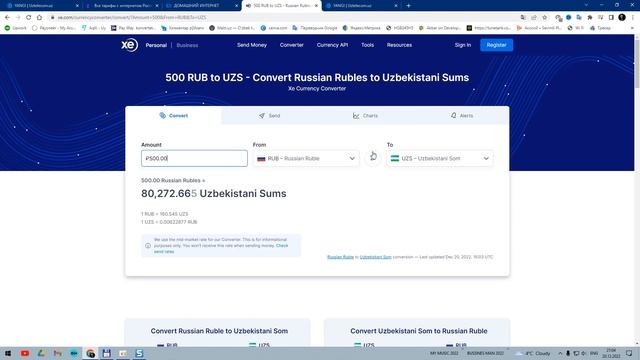Open the Яндекс.Метрика bookmark
640x360 pixels.
[x=361, y=28]
